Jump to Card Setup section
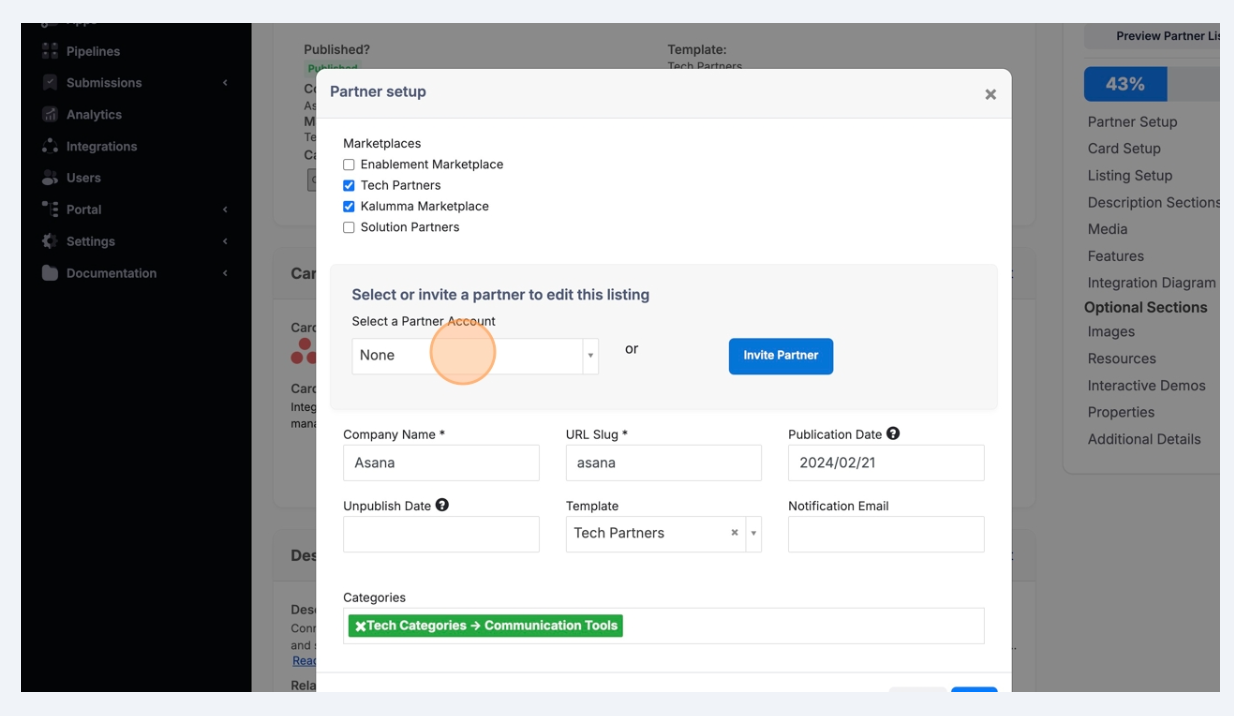This screenshot has width=1234, height=716. coord(1124,149)
